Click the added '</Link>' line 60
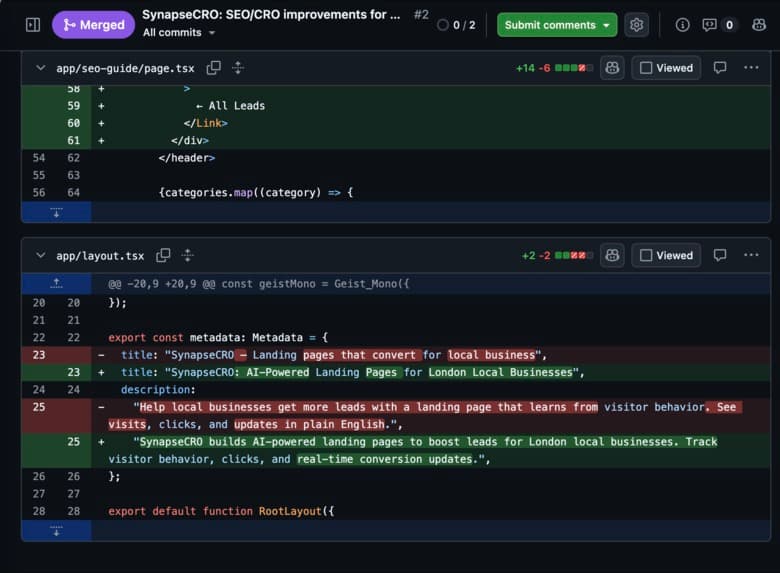The image size is (780, 573). [x=396, y=123]
